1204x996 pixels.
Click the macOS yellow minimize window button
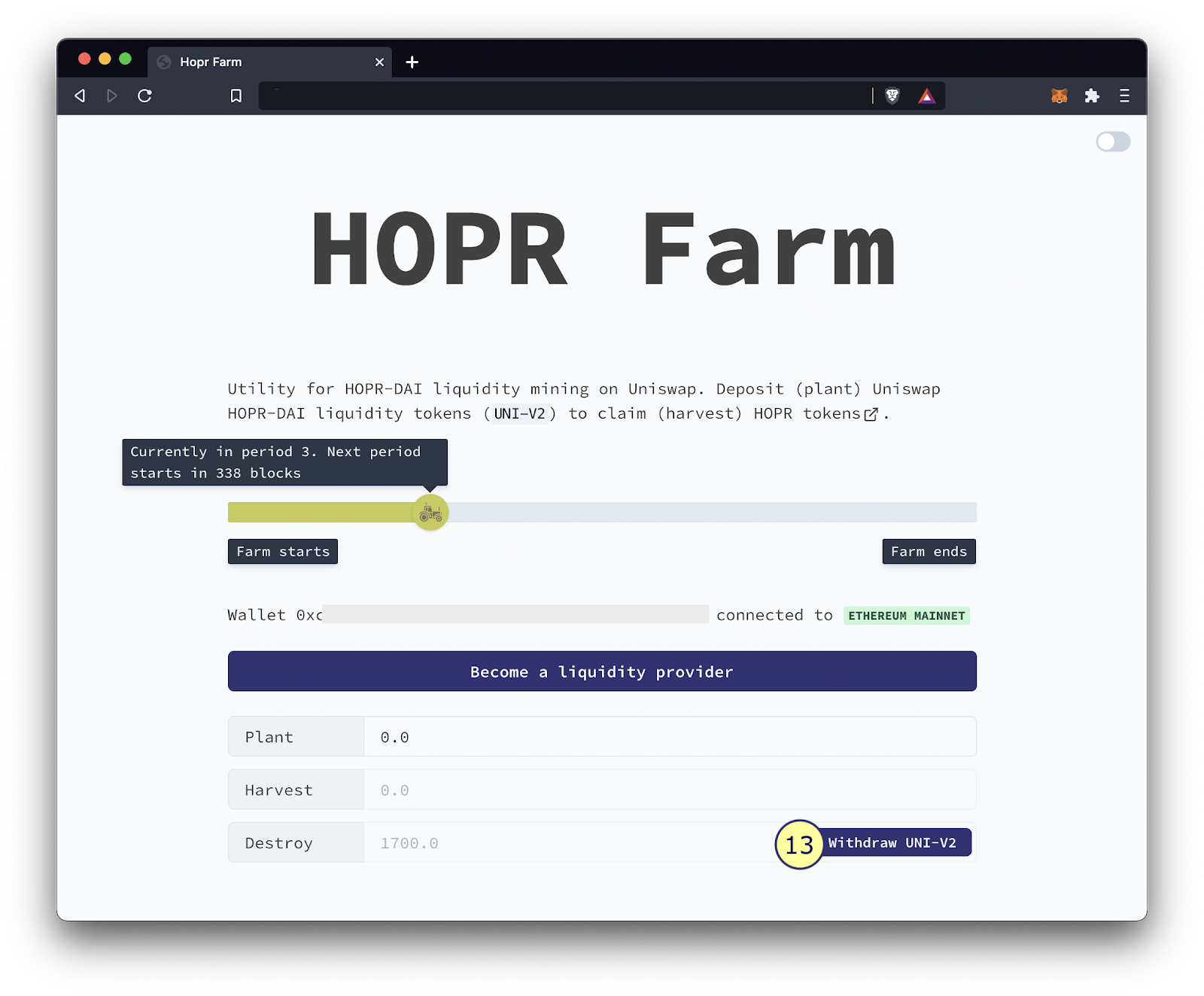(x=105, y=59)
